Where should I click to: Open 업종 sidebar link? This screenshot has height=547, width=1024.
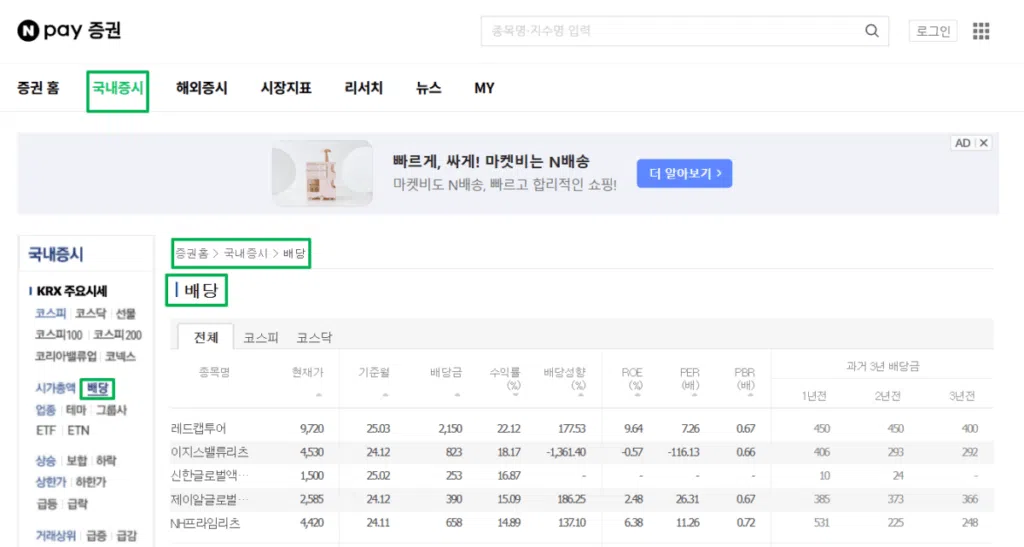click(x=46, y=410)
